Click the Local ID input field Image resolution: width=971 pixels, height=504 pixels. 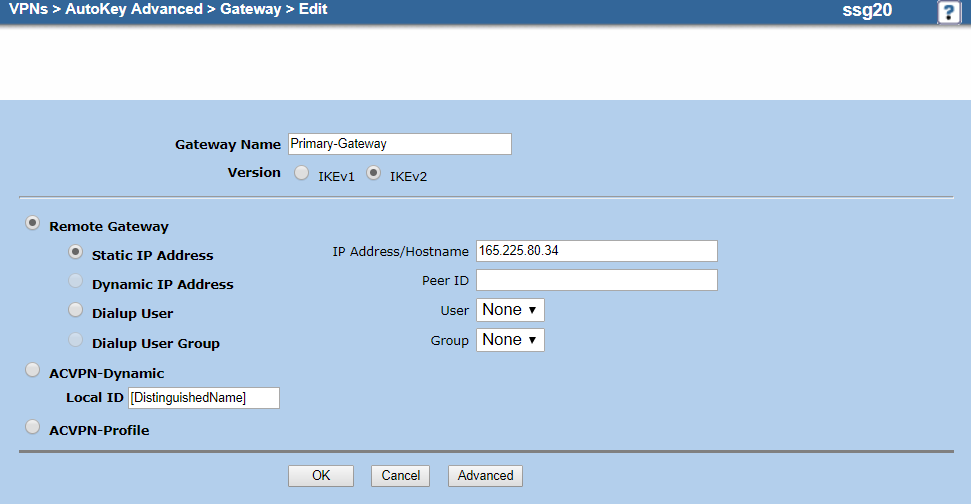pos(203,398)
